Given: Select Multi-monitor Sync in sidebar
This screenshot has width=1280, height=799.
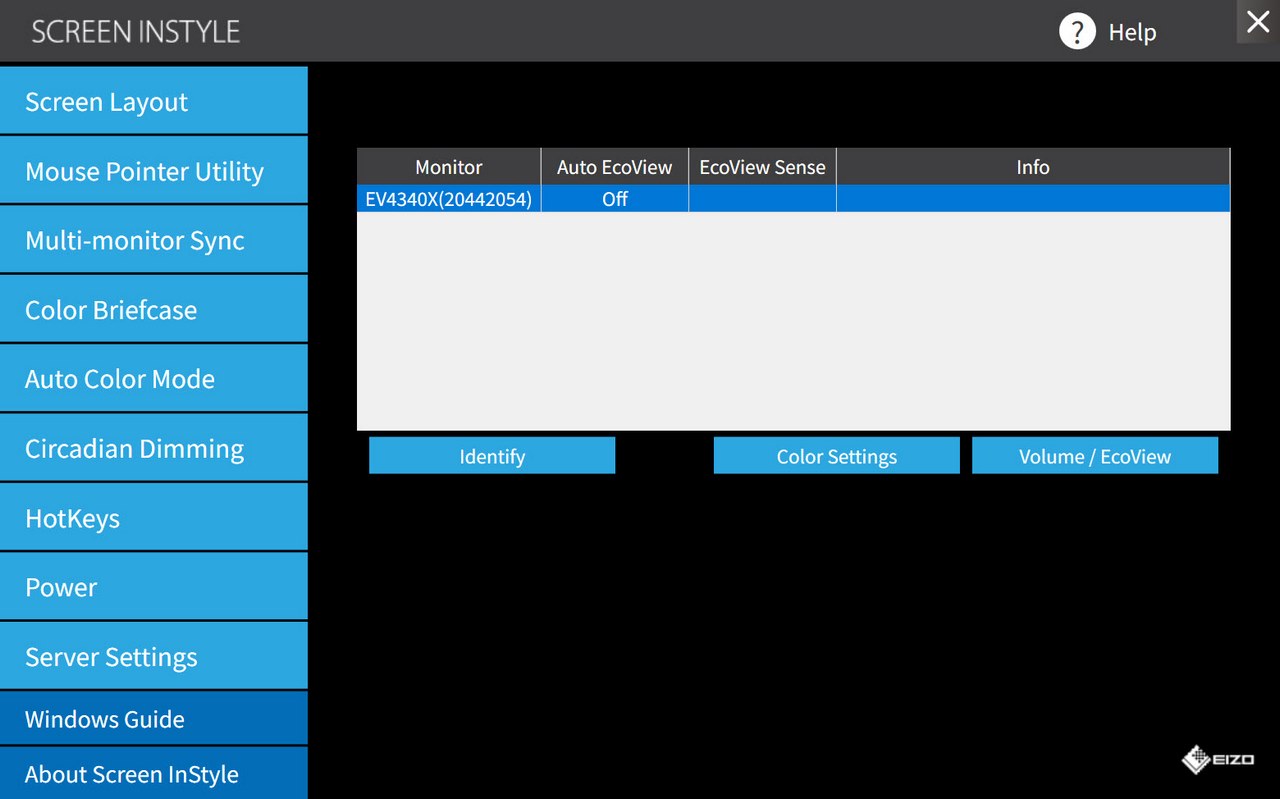Looking at the screenshot, I should tap(154, 240).
